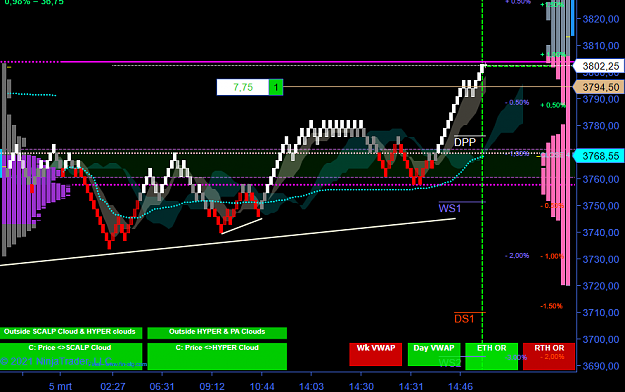Screen dimensions: 625x392
Task: Click the 3820,00 price axis label
Action: pos(601,19)
